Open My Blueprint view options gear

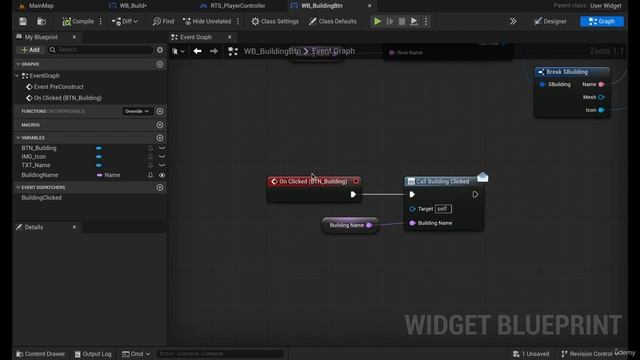click(160, 50)
